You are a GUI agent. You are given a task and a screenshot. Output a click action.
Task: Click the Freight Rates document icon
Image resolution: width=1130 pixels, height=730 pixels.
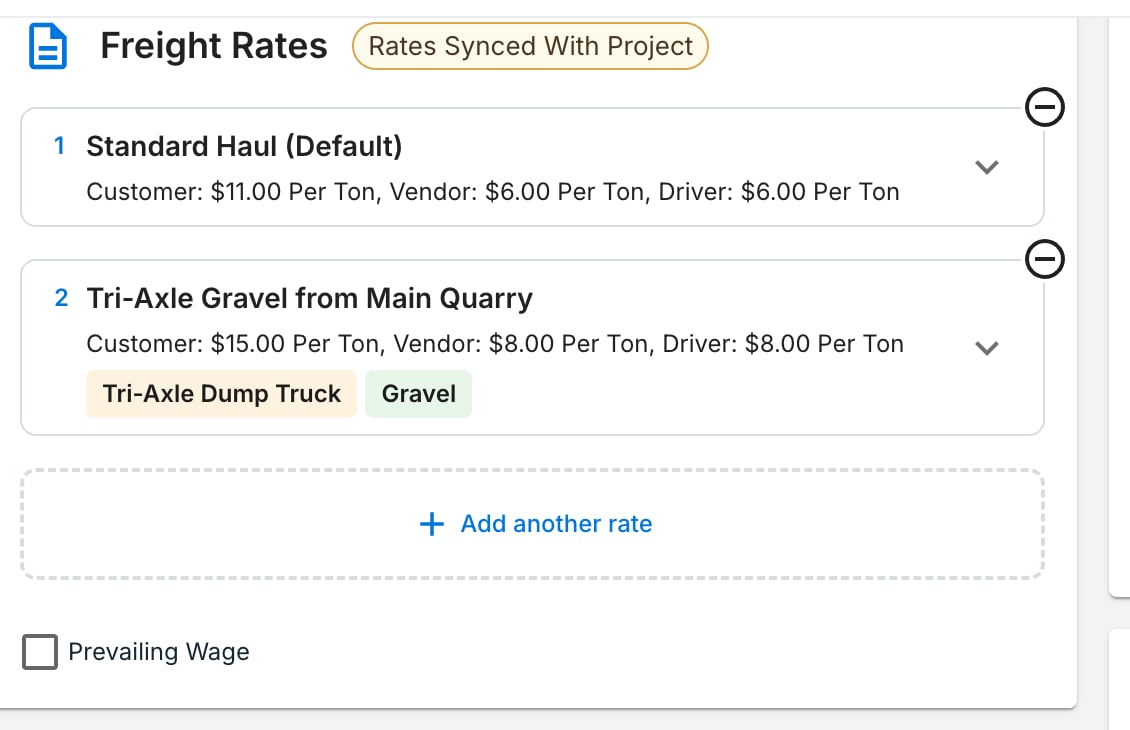tap(48, 46)
